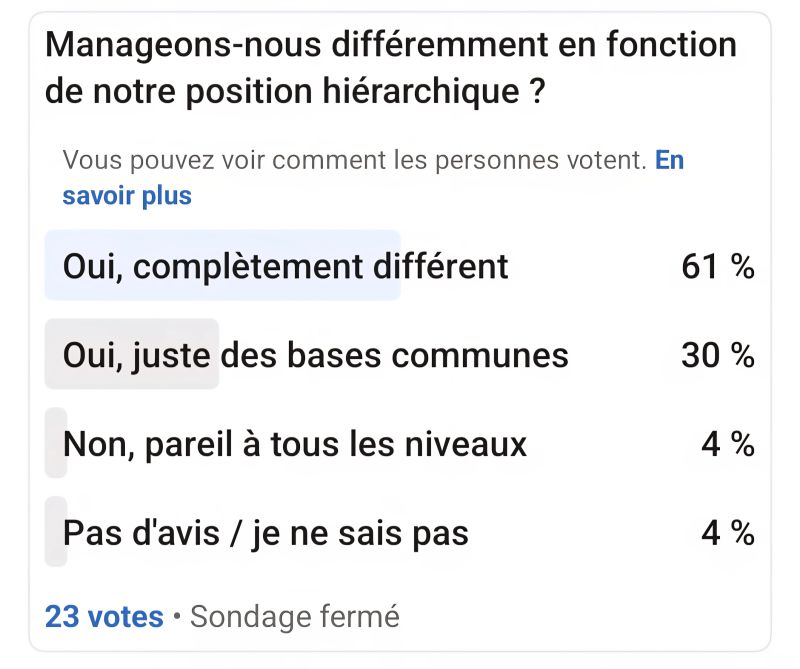Click the poll question title text

click(390, 66)
